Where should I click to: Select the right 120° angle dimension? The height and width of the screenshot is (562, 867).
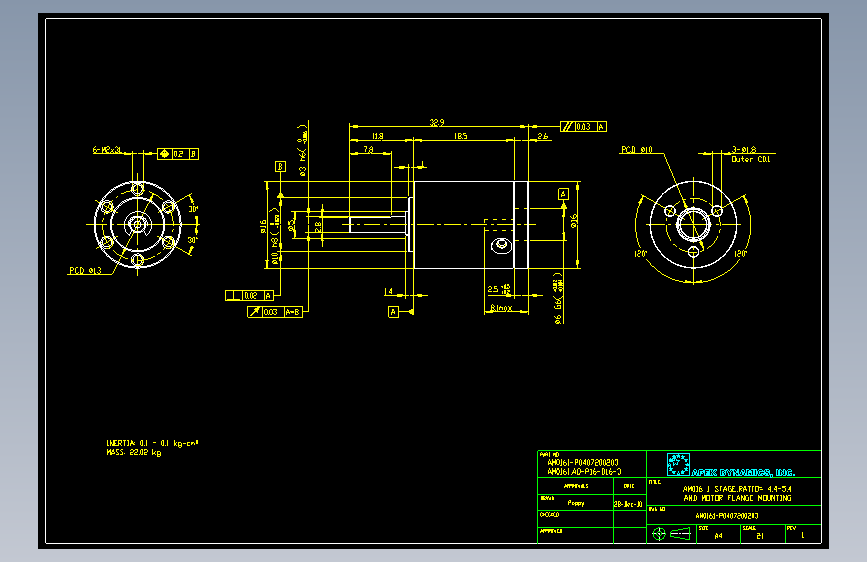pyautogui.click(x=740, y=254)
